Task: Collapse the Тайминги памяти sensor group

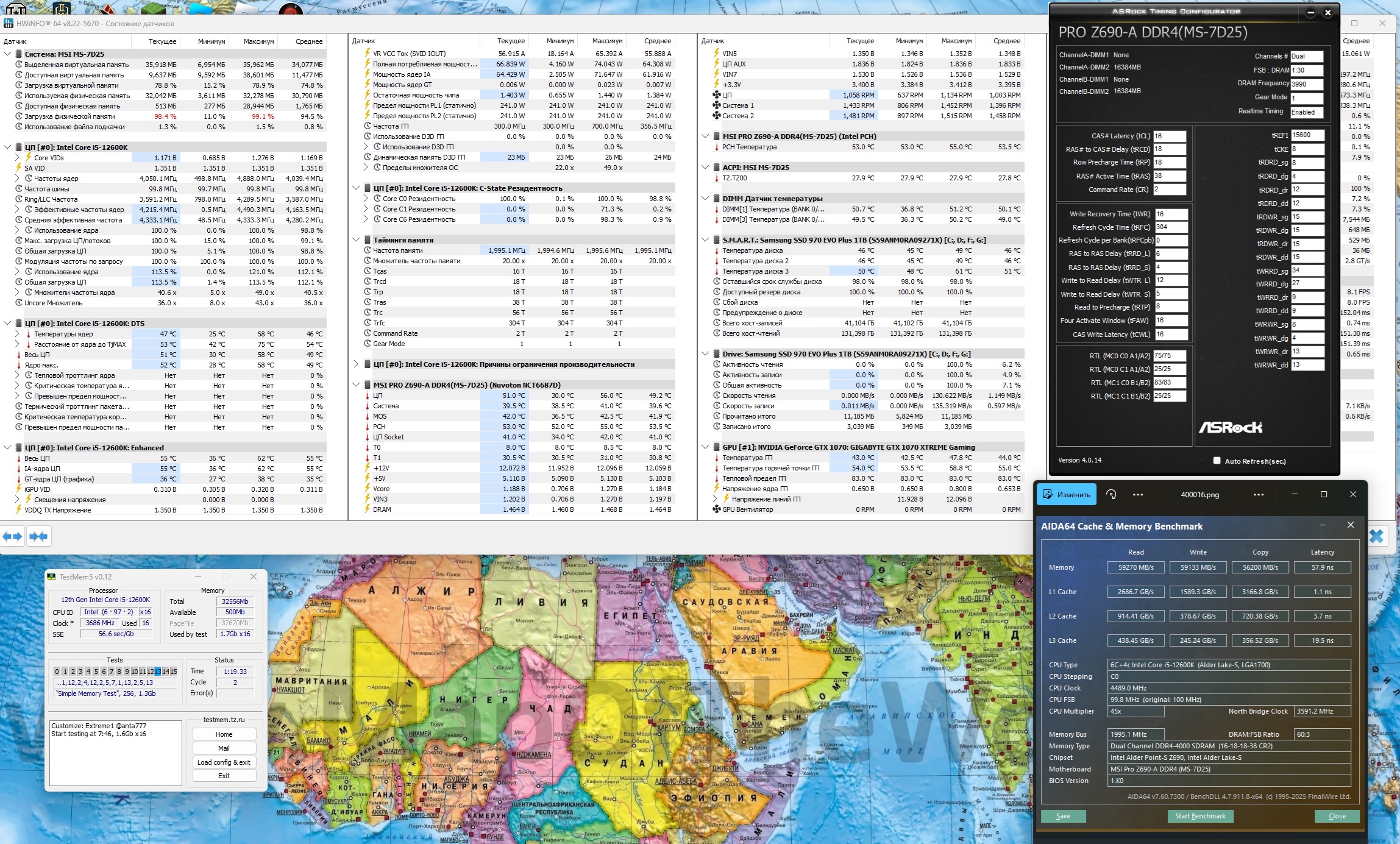Action: (356, 239)
